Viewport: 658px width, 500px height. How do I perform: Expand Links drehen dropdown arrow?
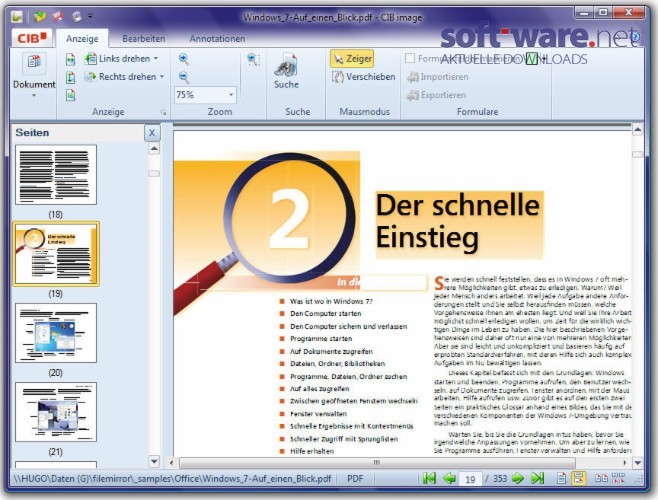tap(156, 59)
